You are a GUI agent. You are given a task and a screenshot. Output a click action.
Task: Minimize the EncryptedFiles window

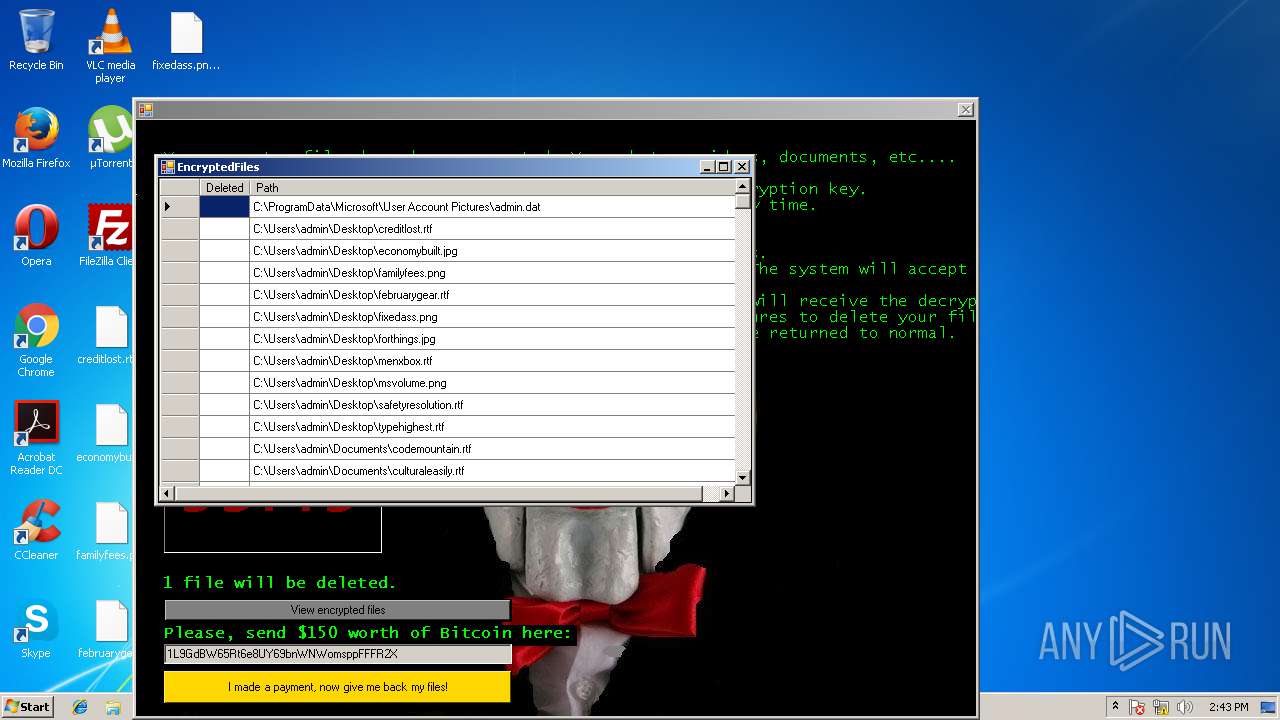(707, 167)
